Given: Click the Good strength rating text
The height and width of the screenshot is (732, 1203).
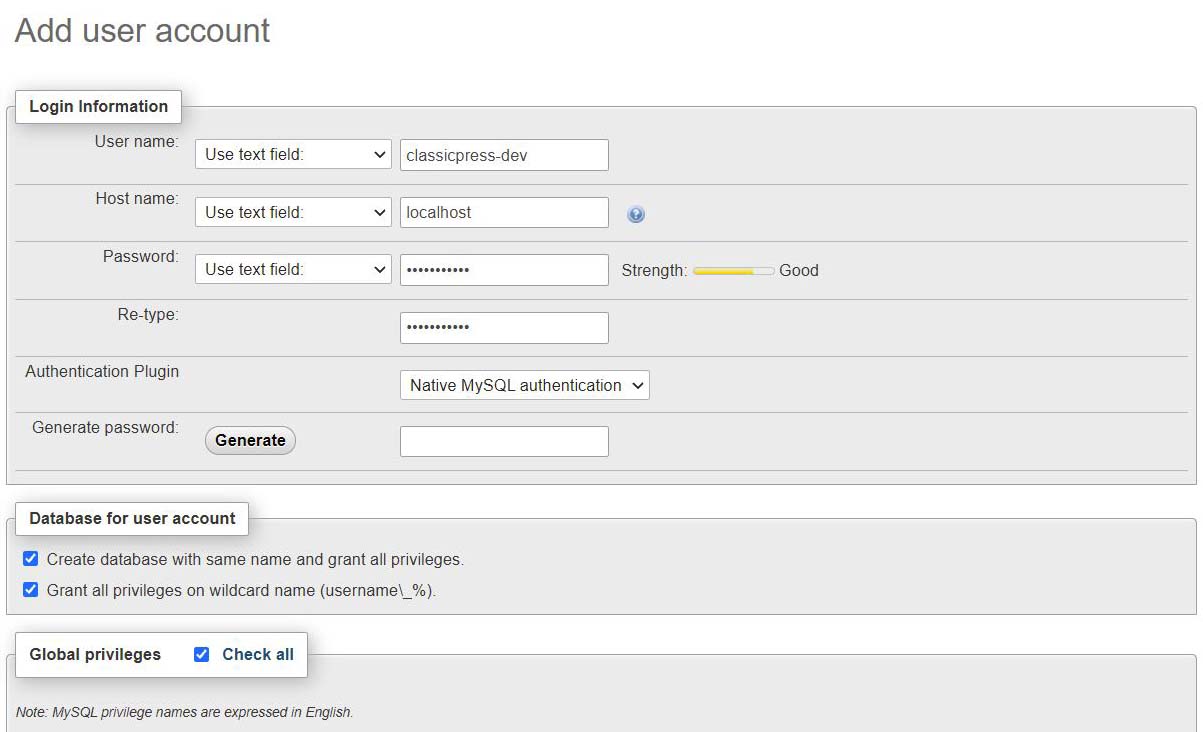Looking at the screenshot, I should (799, 270).
